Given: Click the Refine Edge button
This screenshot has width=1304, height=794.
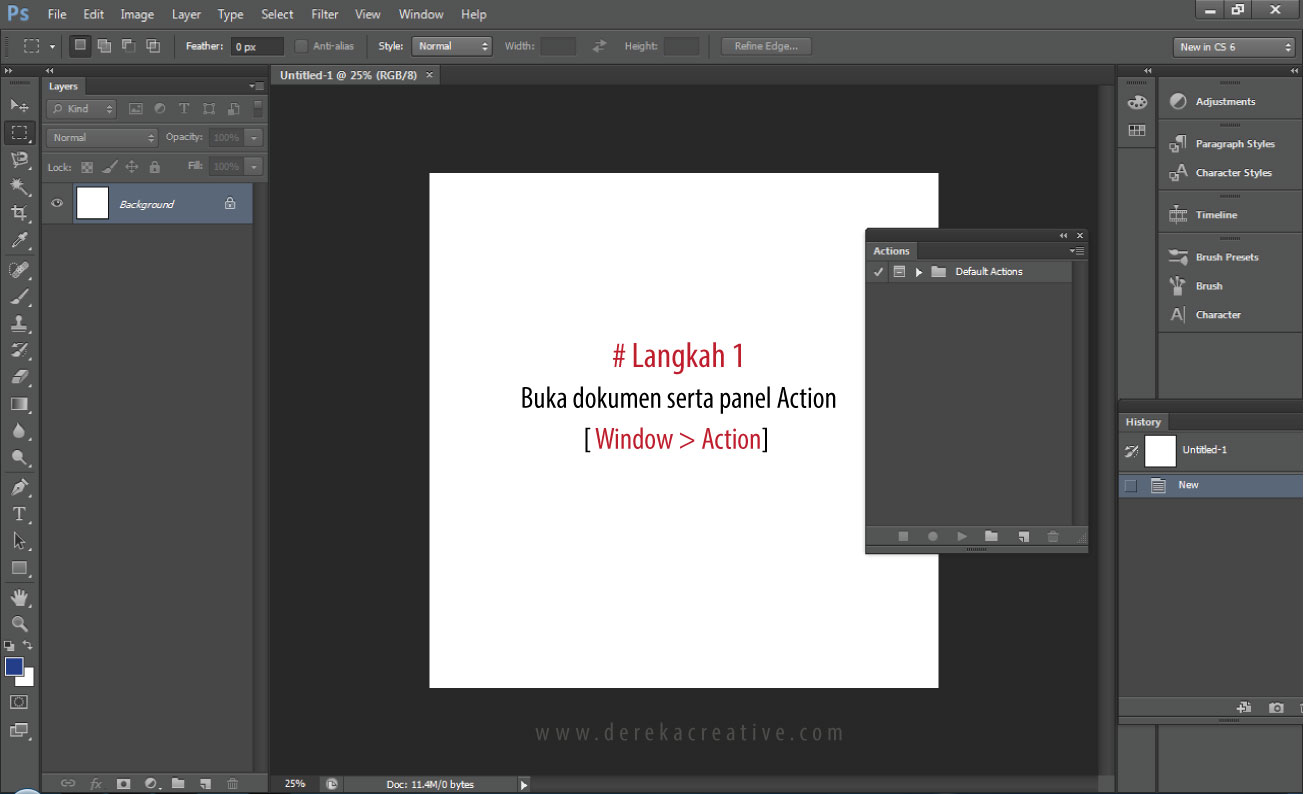Looking at the screenshot, I should click(x=766, y=46).
